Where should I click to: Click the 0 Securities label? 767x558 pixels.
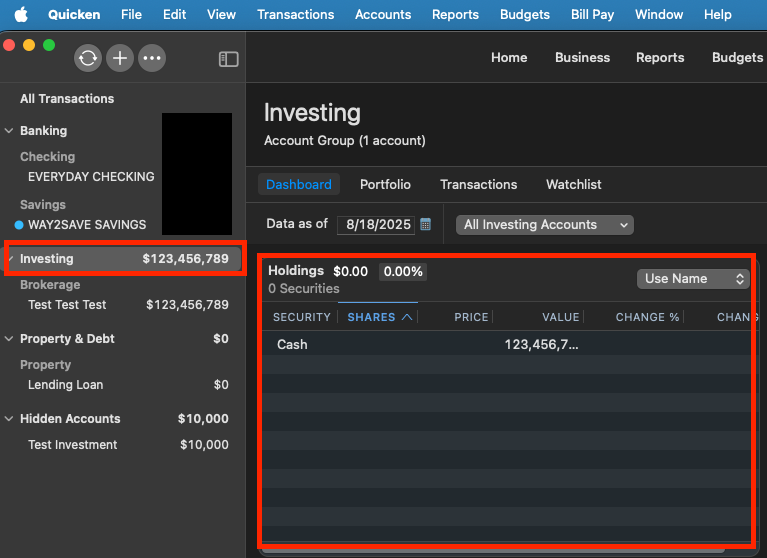(304, 289)
